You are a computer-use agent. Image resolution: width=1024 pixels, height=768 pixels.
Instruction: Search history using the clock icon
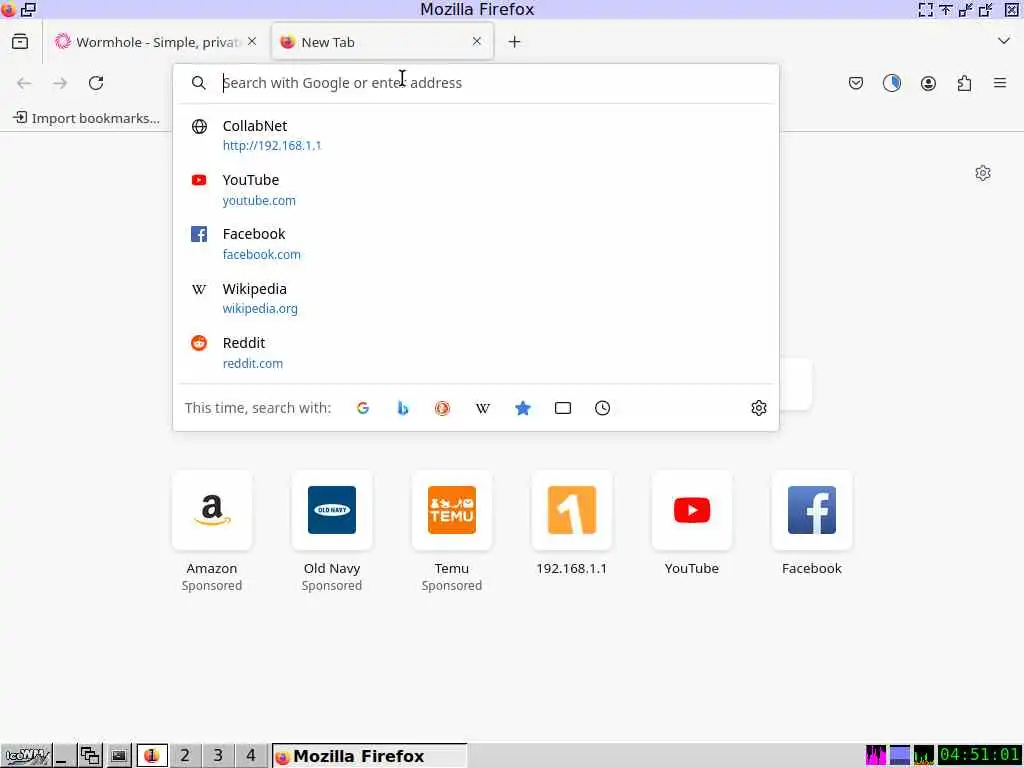pos(603,408)
